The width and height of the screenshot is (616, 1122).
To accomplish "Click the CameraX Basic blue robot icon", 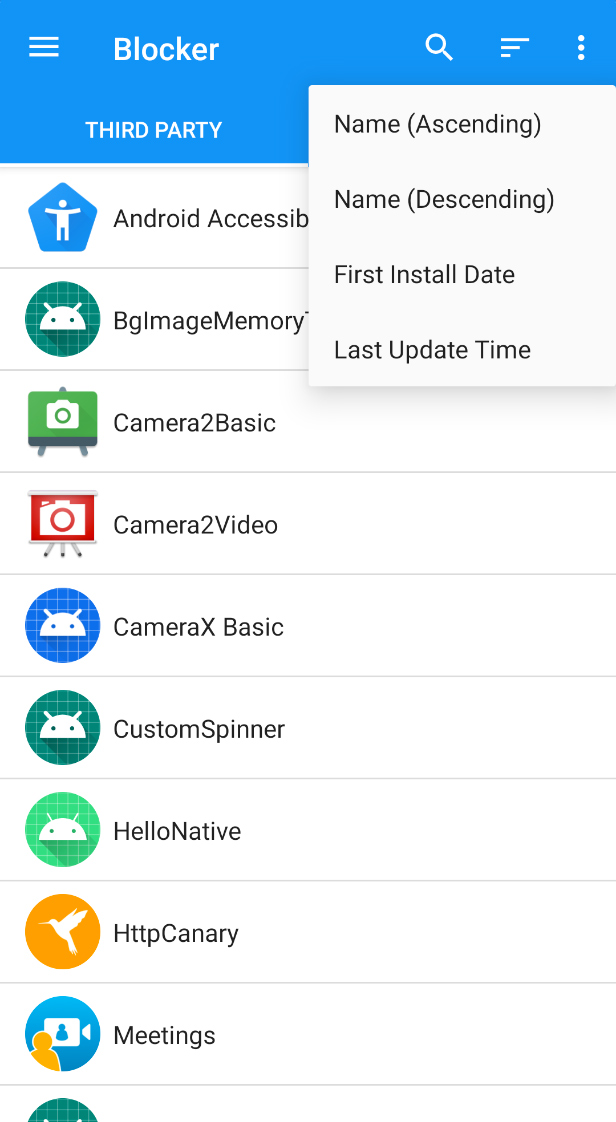I will [62, 625].
